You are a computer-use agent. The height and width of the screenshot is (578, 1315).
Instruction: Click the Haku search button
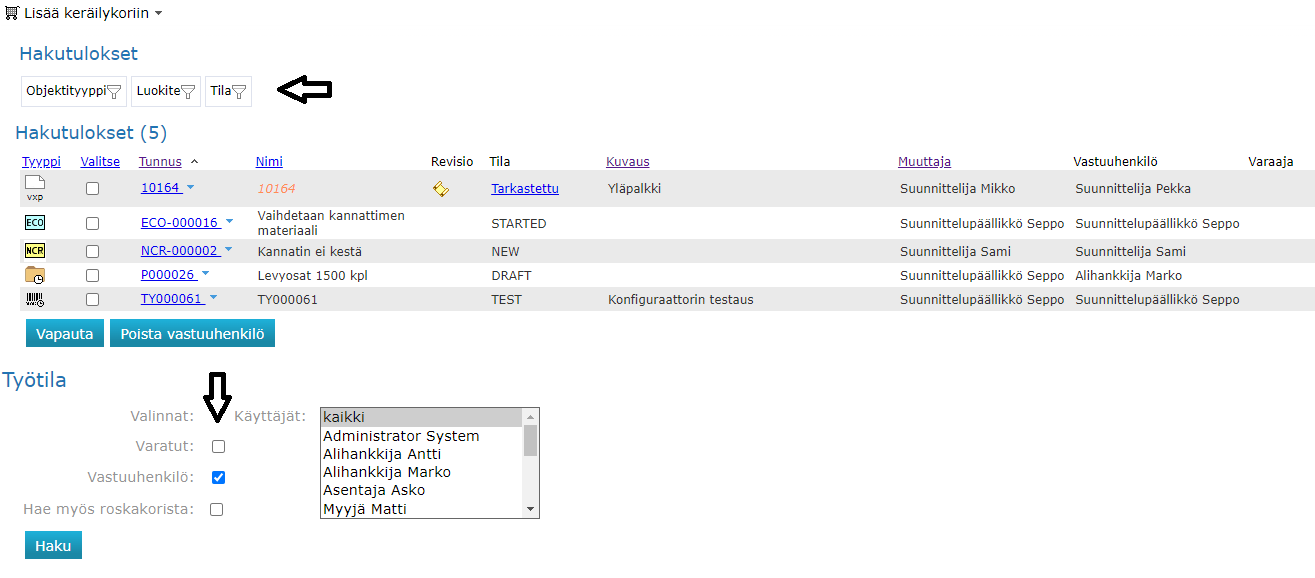coord(53,545)
